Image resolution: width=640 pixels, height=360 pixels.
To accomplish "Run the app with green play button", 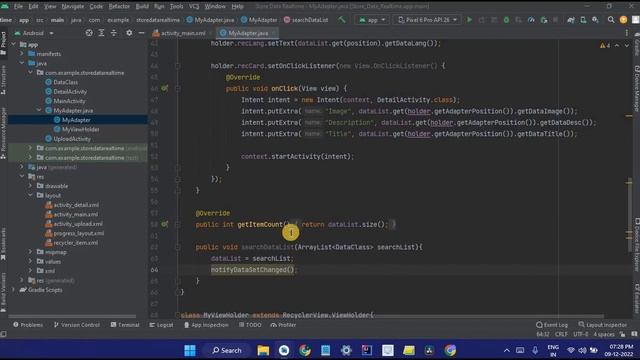I will [x=469, y=20].
